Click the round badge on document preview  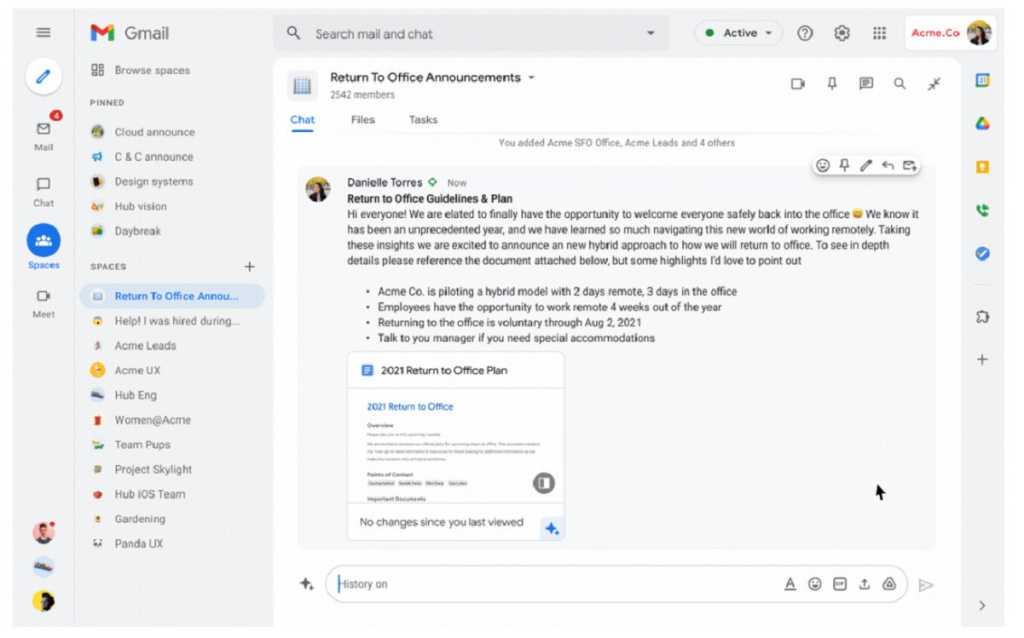click(544, 483)
